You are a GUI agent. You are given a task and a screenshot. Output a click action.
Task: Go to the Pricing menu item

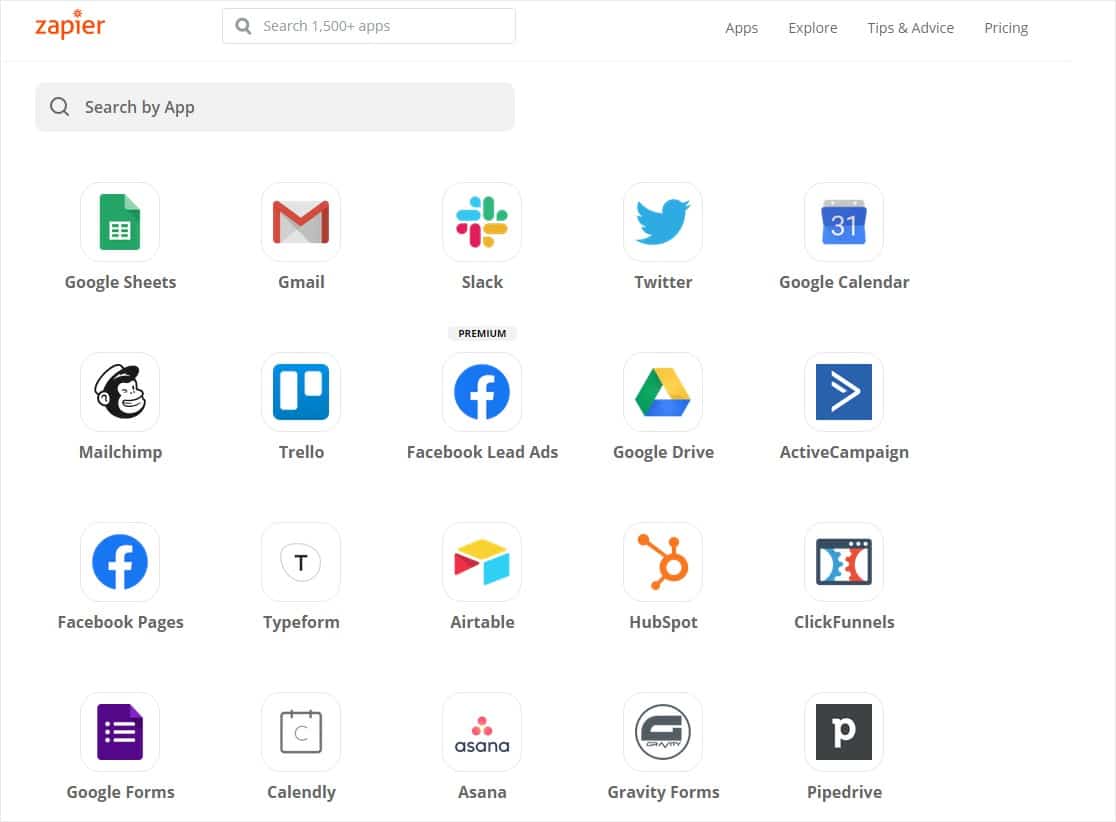click(x=1006, y=28)
